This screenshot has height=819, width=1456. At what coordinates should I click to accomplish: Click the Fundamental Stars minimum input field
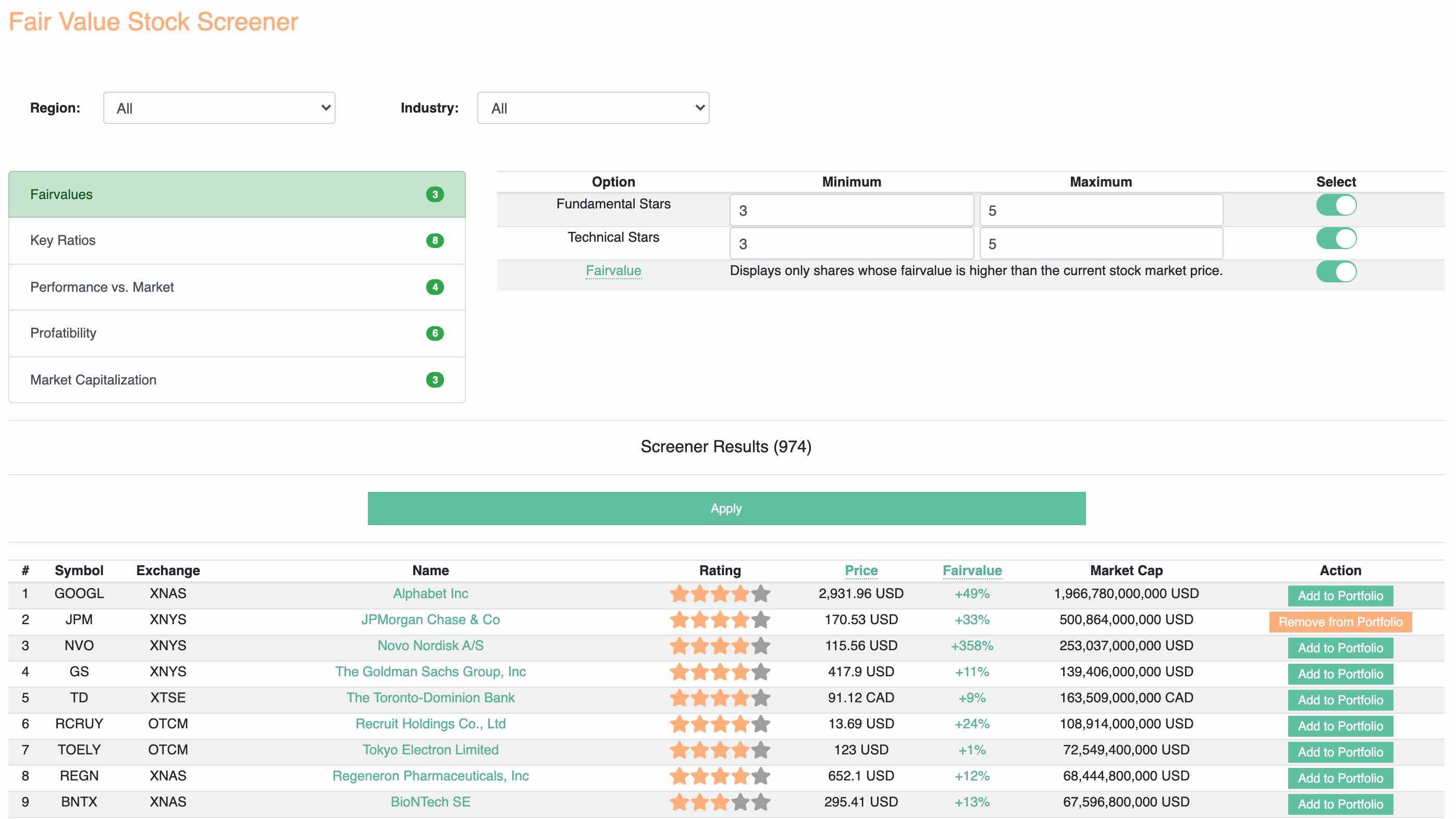click(x=851, y=210)
